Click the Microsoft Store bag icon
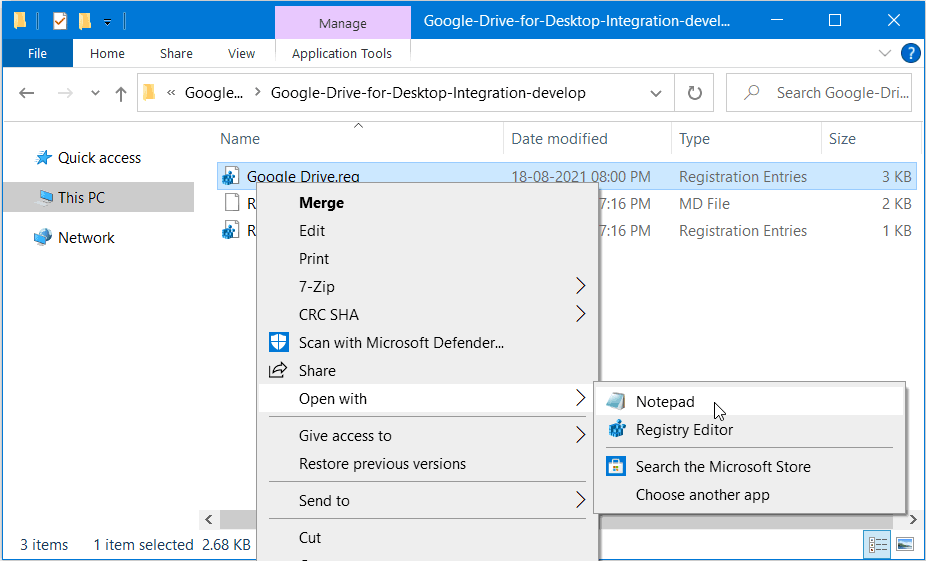 tap(616, 466)
